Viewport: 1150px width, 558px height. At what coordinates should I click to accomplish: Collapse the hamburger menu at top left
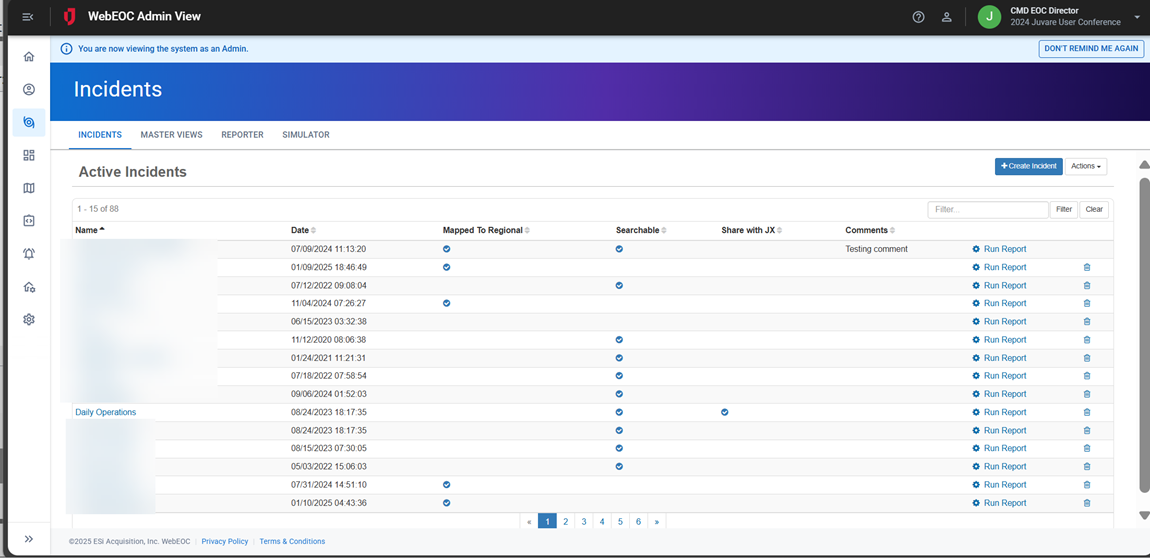(x=28, y=17)
